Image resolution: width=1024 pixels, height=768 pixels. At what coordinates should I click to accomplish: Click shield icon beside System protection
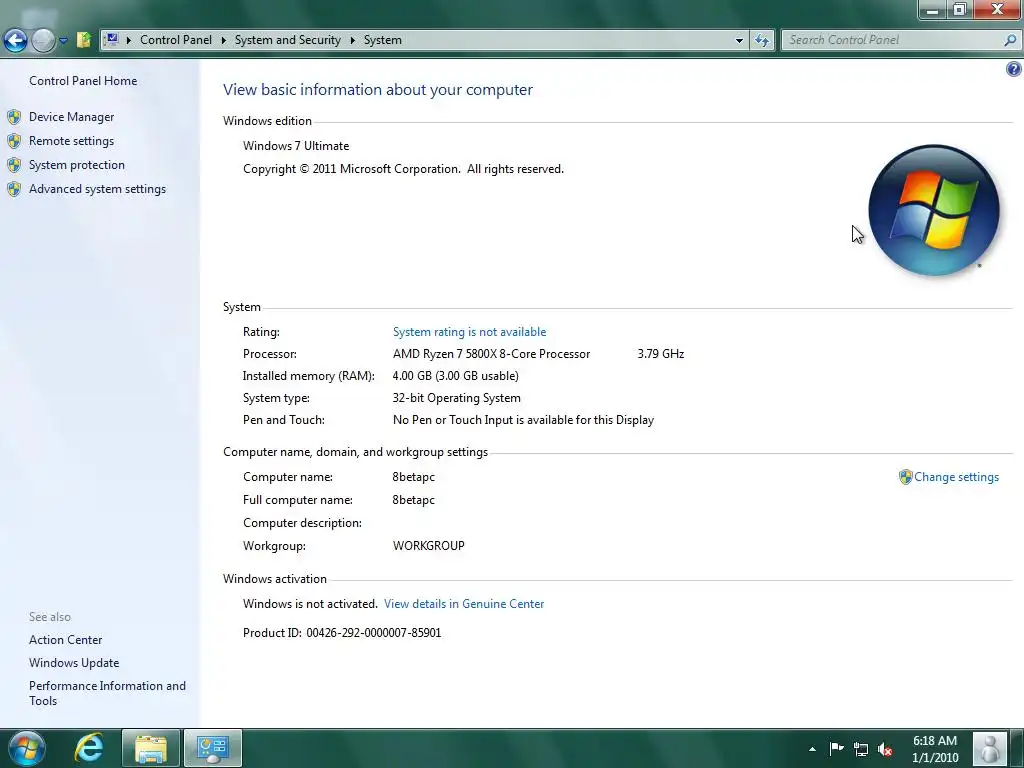pyautogui.click(x=14, y=165)
